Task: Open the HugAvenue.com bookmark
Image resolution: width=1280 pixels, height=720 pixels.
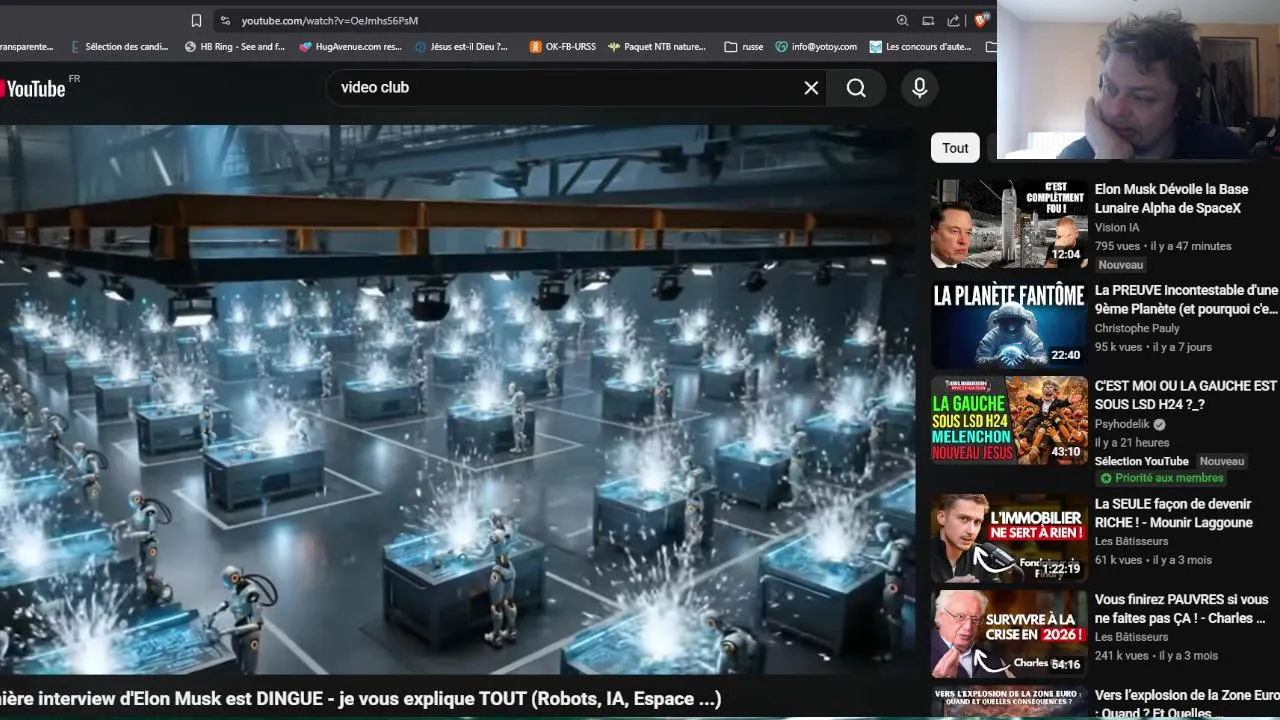Action: point(350,46)
